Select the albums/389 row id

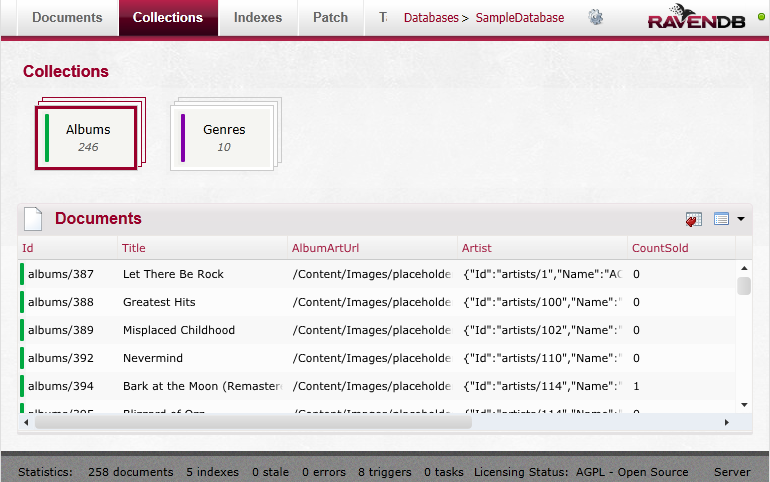[61, 330]
